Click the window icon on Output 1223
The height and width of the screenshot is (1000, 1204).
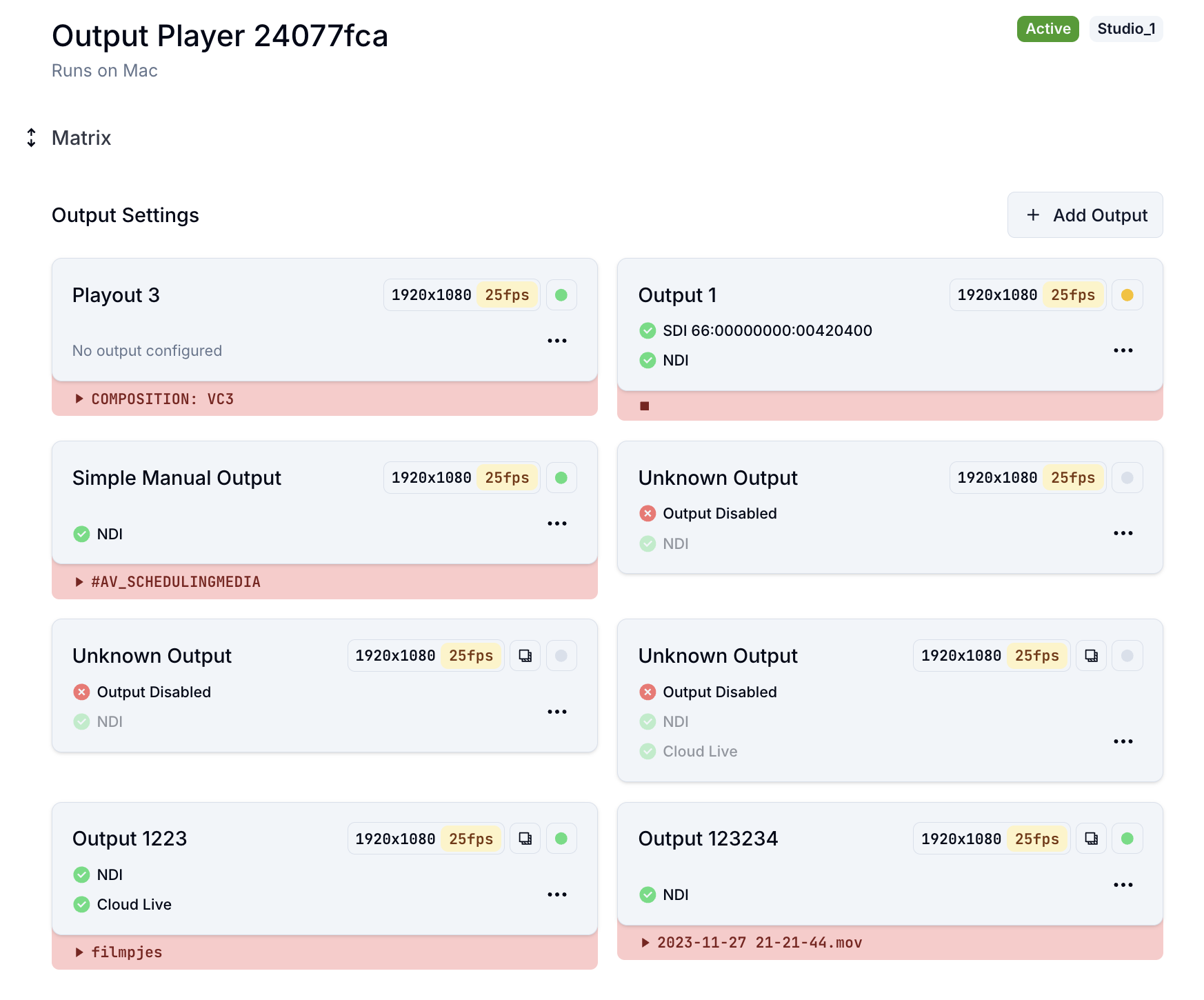[x=525, y=839]
